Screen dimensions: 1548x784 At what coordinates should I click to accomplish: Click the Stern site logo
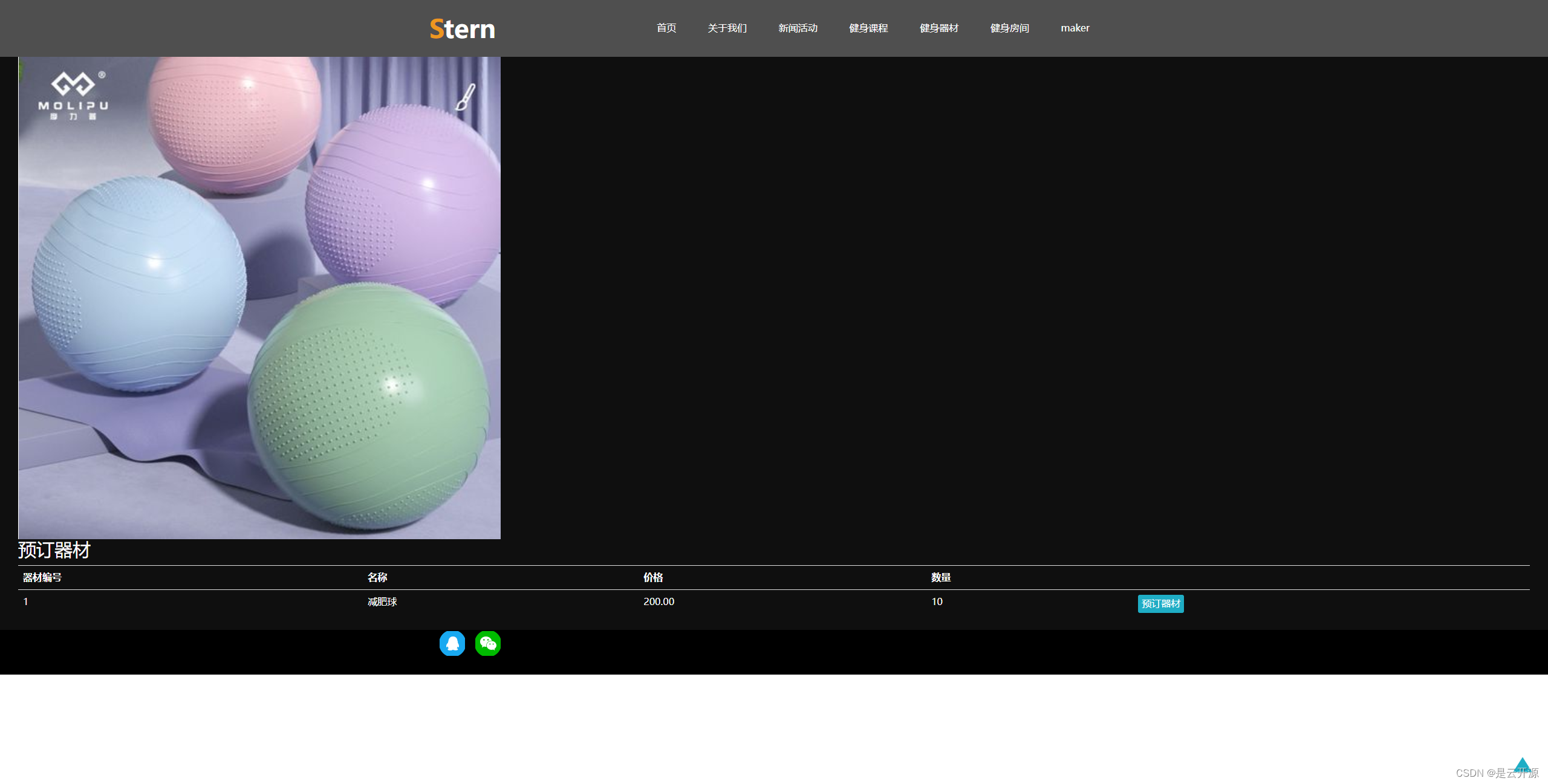click(x=462, y=28)
